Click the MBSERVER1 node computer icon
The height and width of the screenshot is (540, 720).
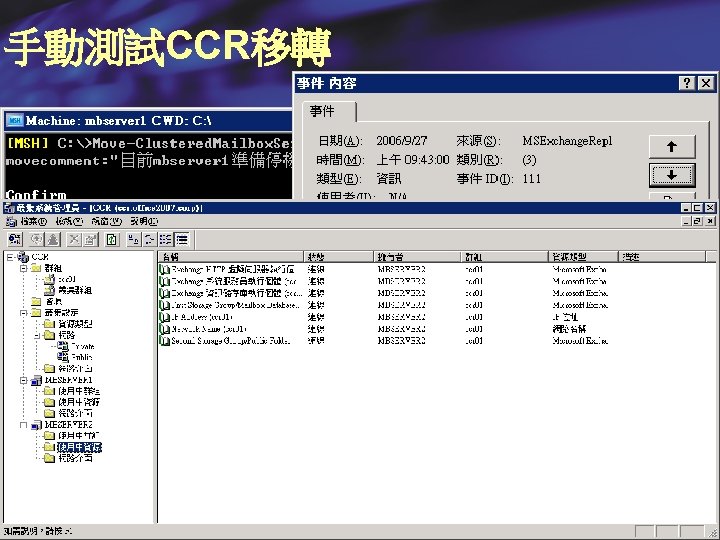pos(36,380)
